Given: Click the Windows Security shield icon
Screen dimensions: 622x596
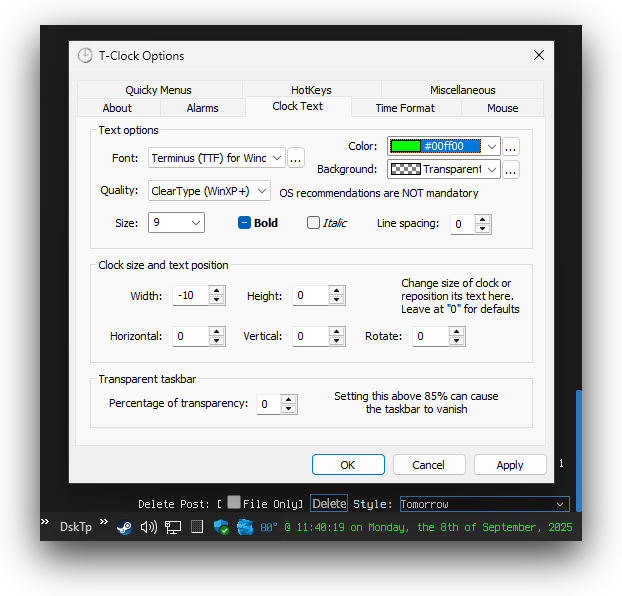Looking at the screenshot, I should point(221,527).
